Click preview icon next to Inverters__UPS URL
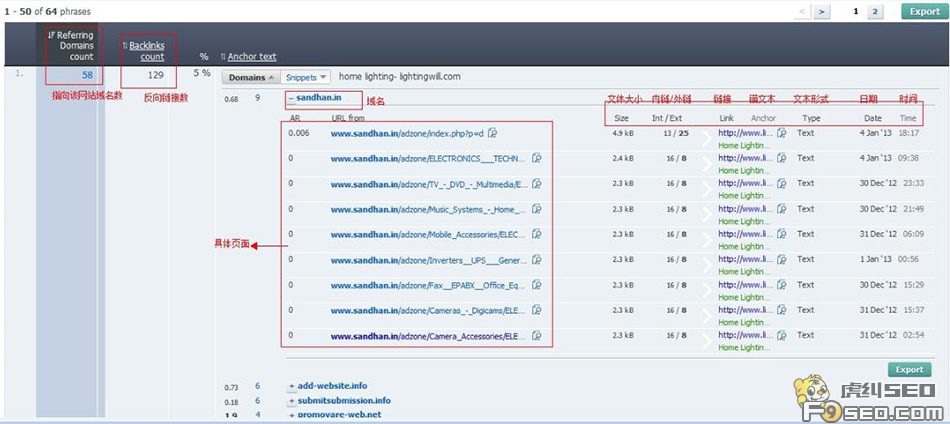 pyautogui.click(x=537, y=260)
